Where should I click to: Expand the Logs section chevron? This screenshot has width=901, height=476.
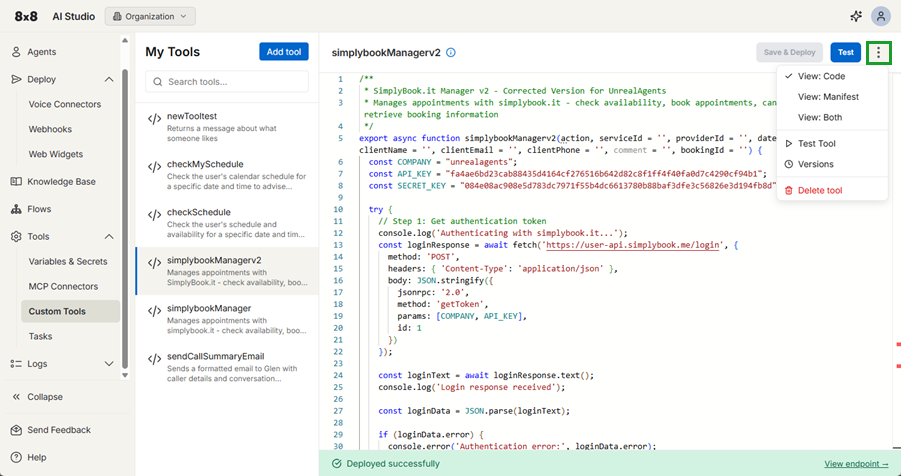pos(109,364)
